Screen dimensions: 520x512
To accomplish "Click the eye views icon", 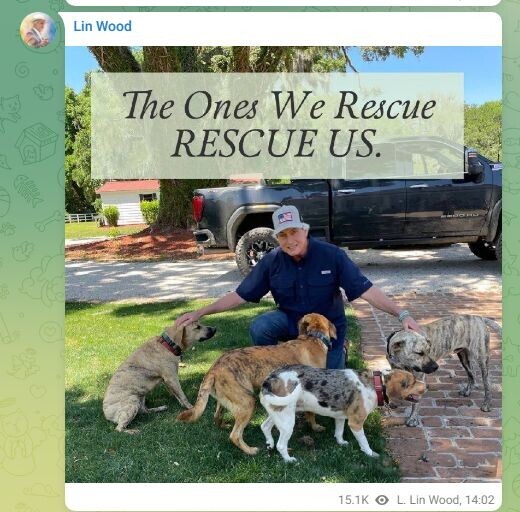I will coord(382,500).
